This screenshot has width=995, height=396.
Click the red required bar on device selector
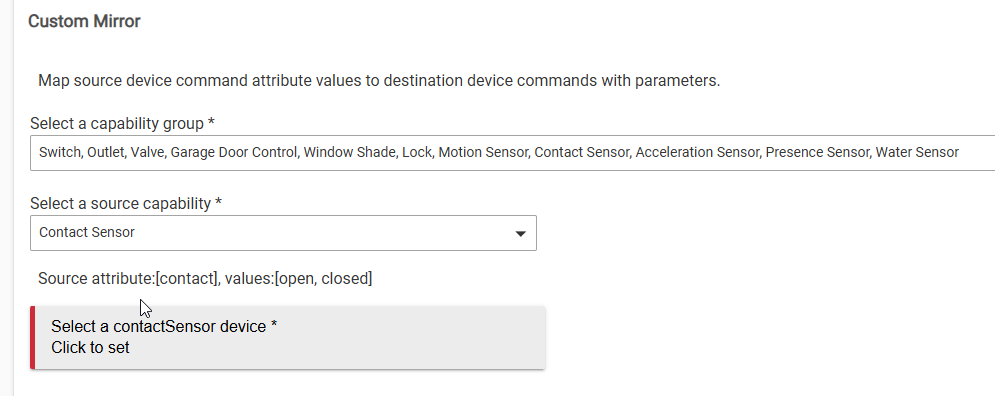[x=32, y=337]
